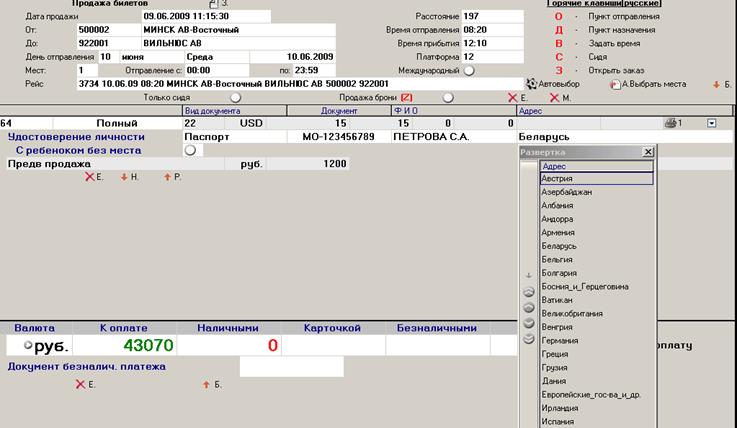737x428 pixels.
Task: Click the Карточкой payment cell
Action: [x=333, y=345]
